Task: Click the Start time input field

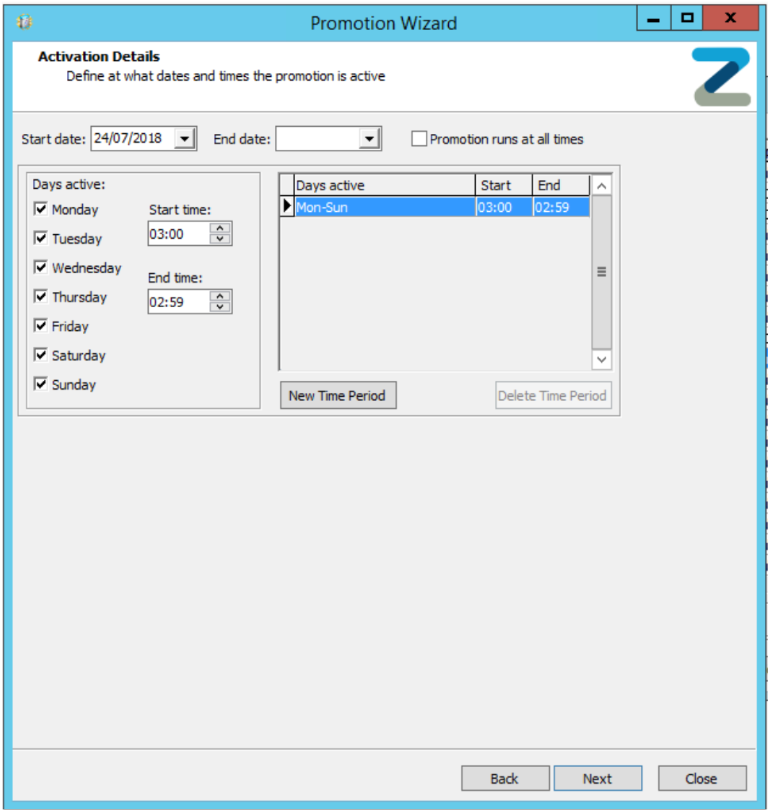Action: (x=178, y=234)
